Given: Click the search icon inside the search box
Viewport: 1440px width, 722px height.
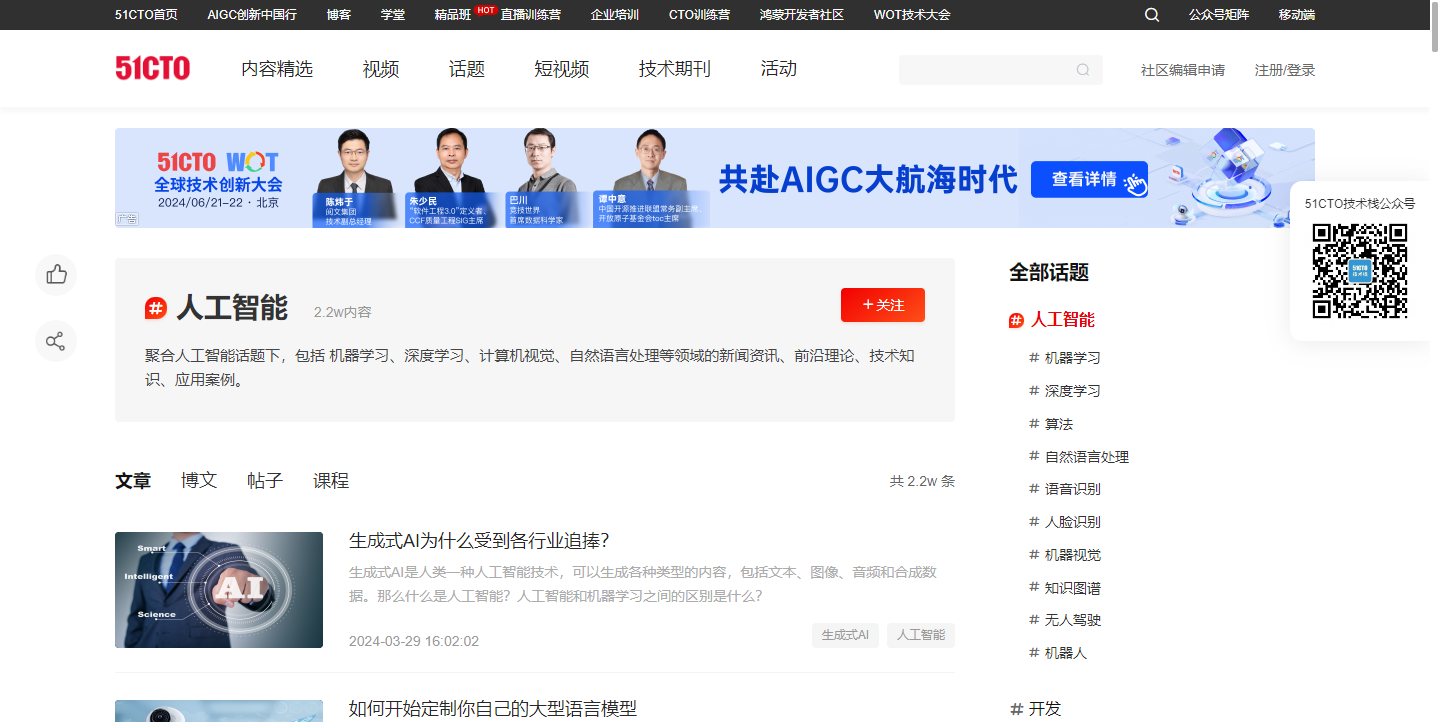Looking at the screenshot, I should 1083,70.
